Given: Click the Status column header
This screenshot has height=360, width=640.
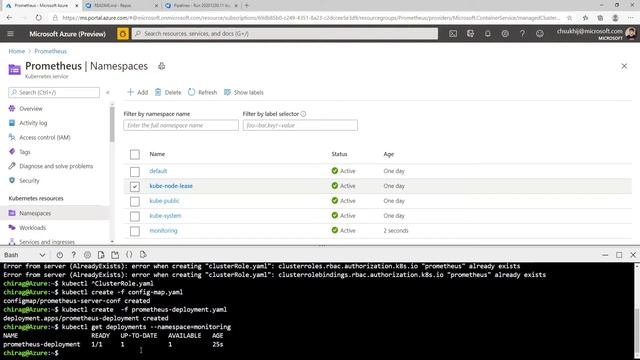Looking at the screenshot, I should (339, 154).
